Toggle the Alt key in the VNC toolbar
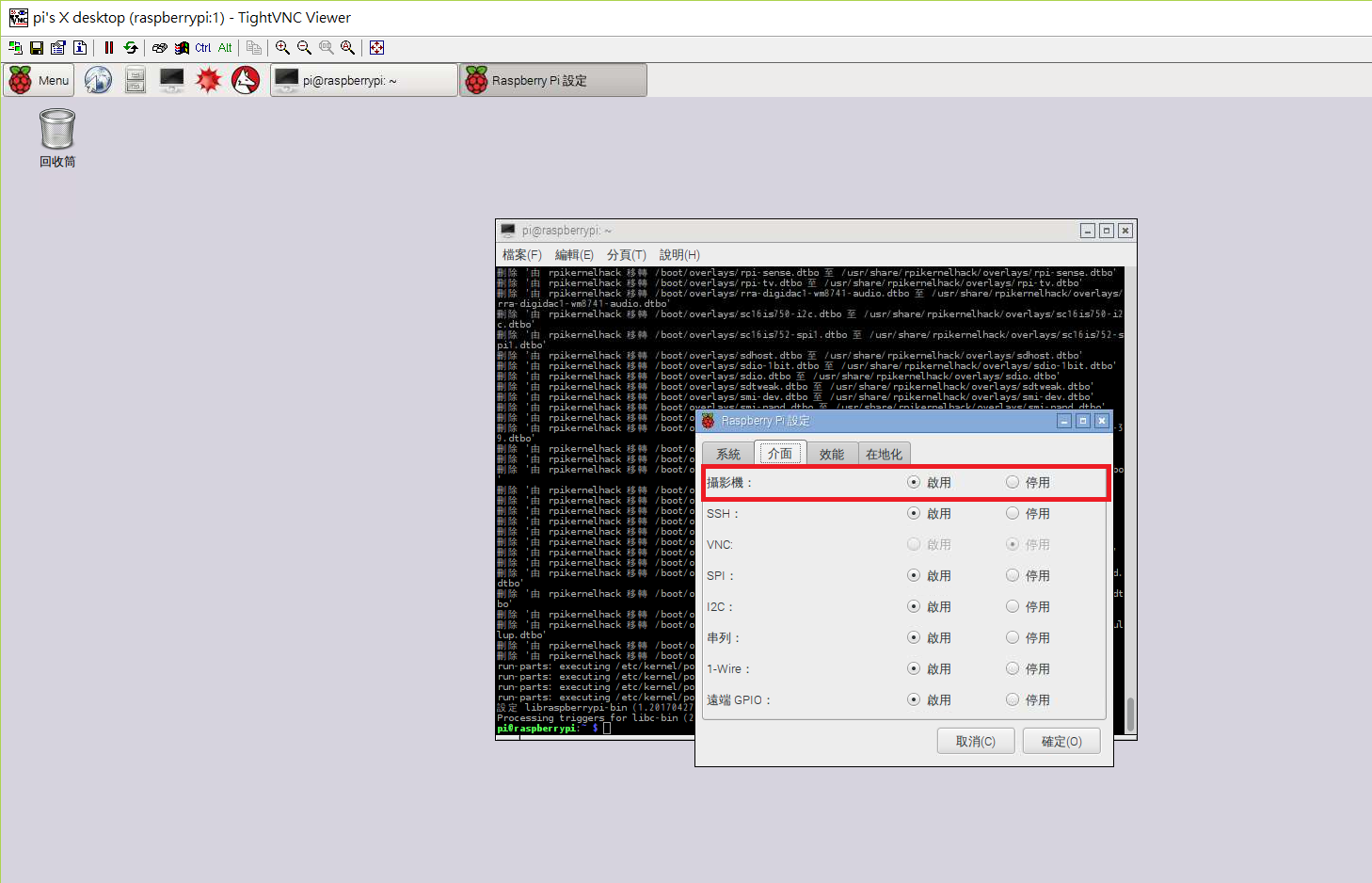Image resolution: width=1372 pixels, height=883 pixels. tap(225, 48)
